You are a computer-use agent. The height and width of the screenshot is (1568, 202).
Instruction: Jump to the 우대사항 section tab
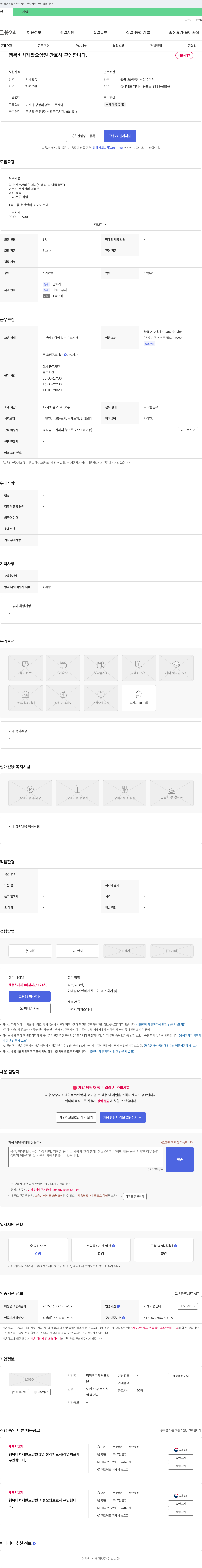click(81, 46)
